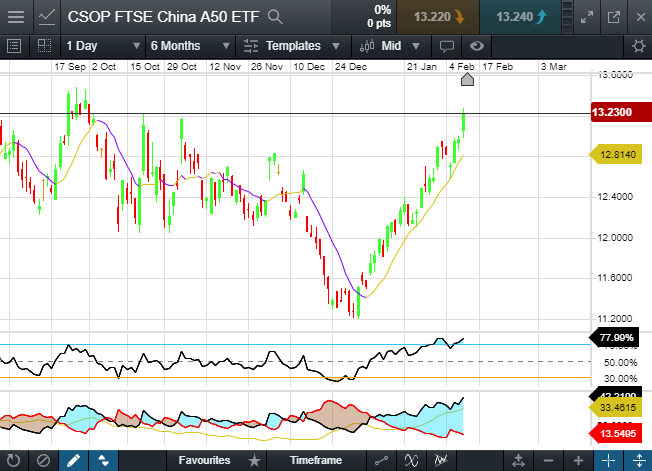Image resolution: width=652 pixels, height=471 pixels.
Task: Click the 13.220 sell price button
Action: (x=438, y=17)
